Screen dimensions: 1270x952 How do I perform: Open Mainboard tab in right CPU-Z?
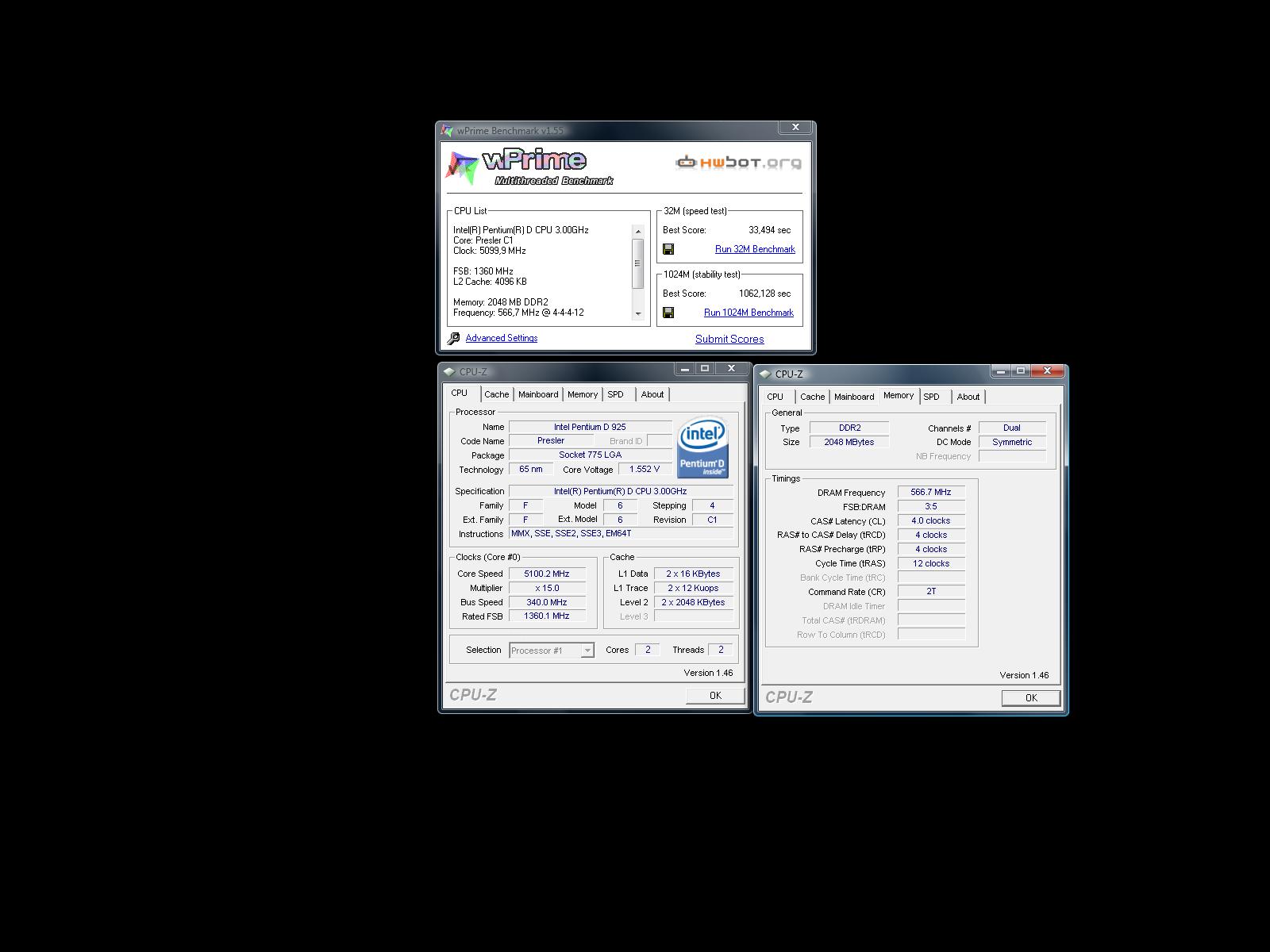(854, 397)
